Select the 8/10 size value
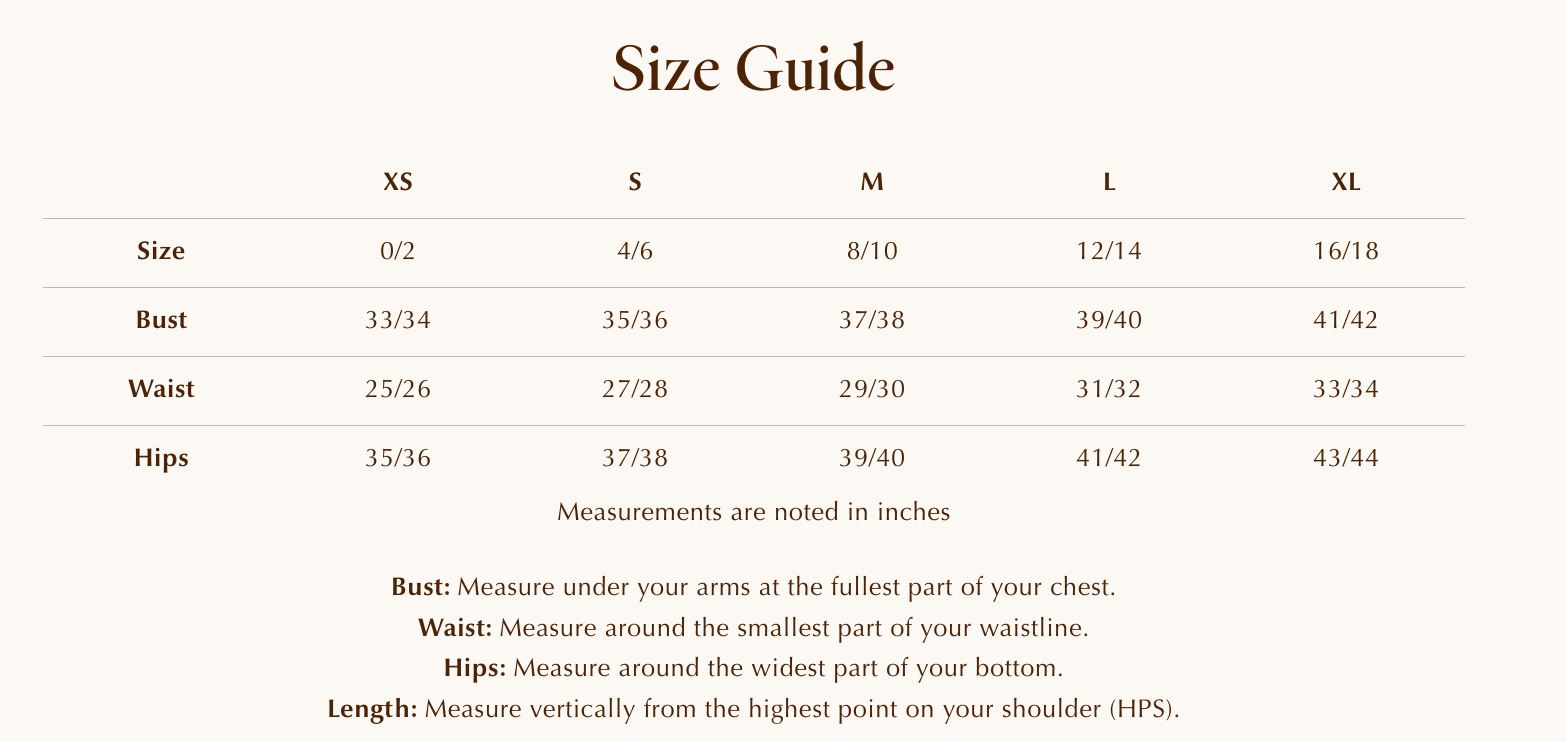 (872, 251)
